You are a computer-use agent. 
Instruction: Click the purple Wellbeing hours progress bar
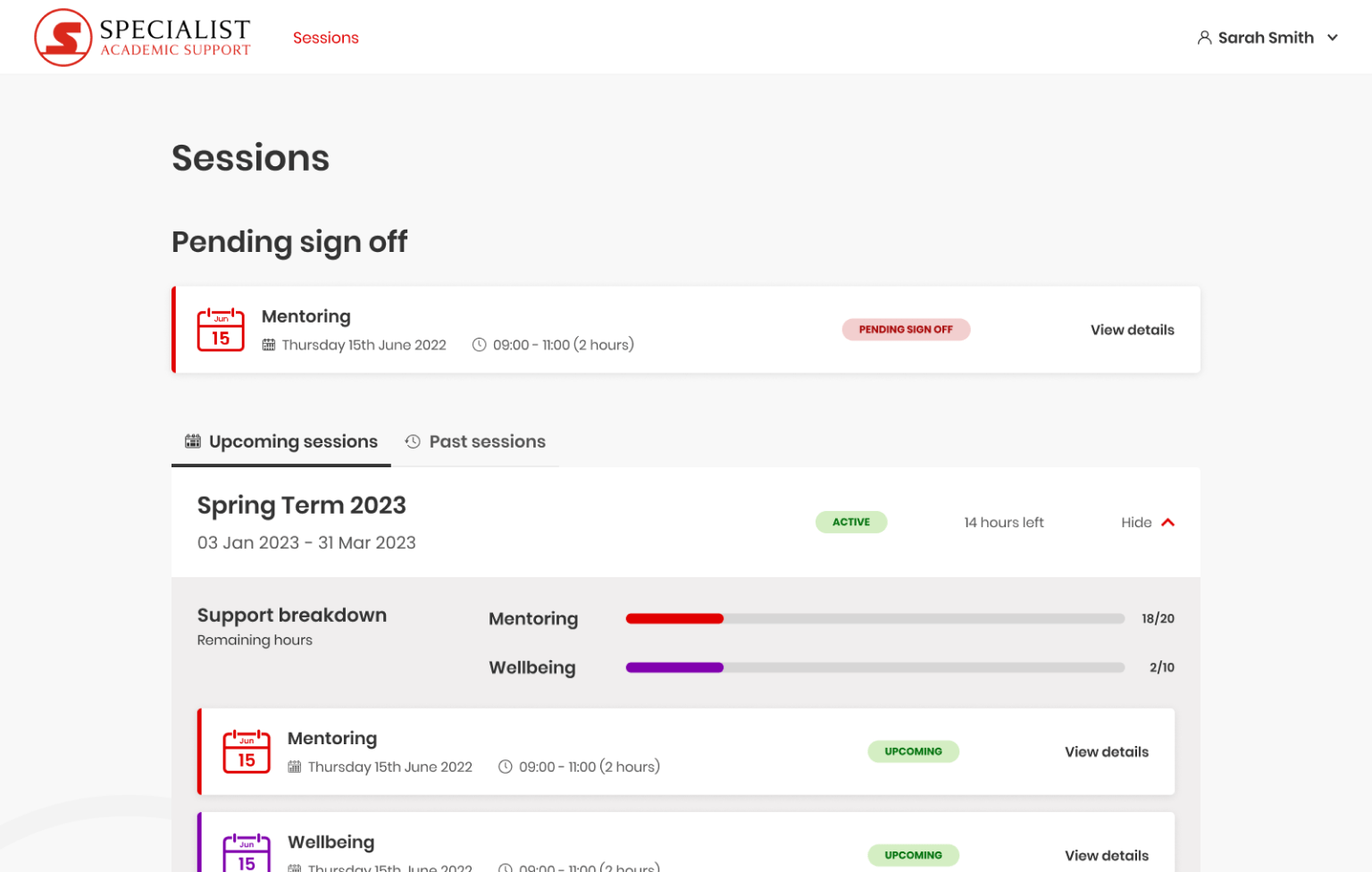(674, 667)
